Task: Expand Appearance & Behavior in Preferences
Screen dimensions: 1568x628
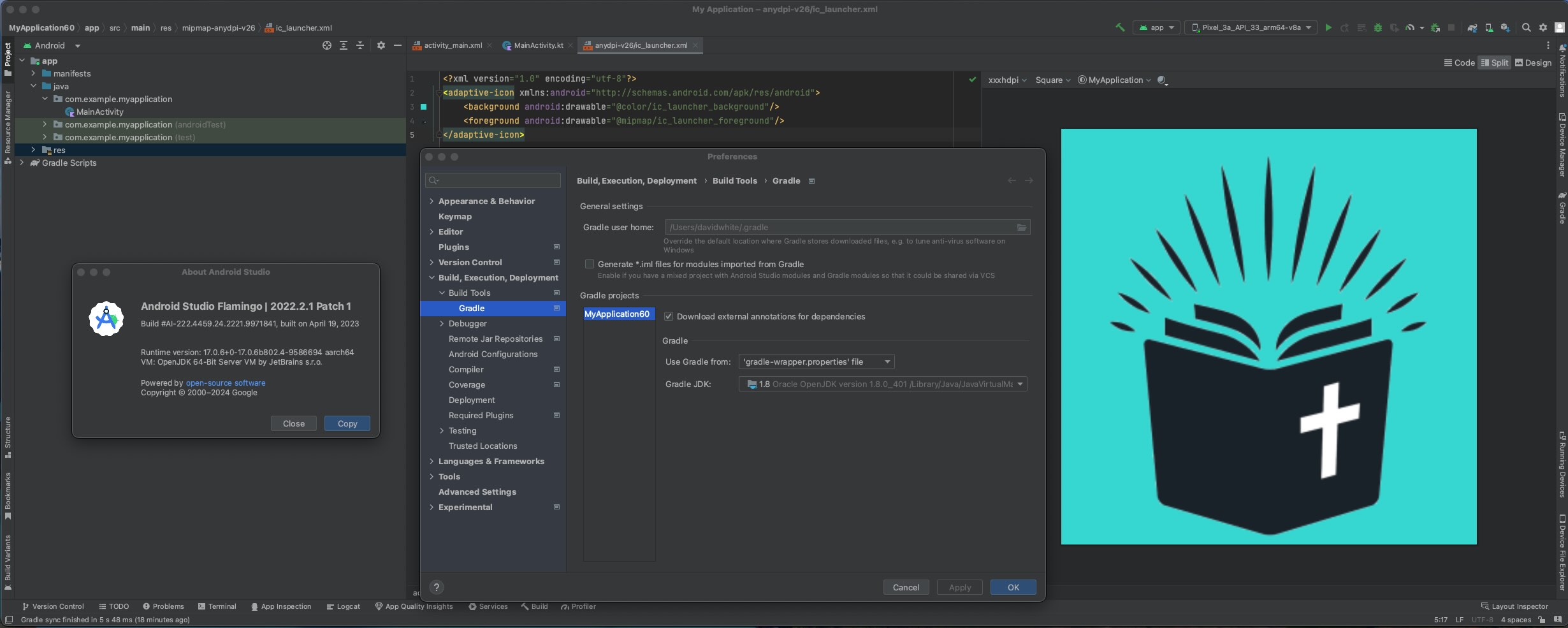Action: pyautogui.click(x=432, y=201)
